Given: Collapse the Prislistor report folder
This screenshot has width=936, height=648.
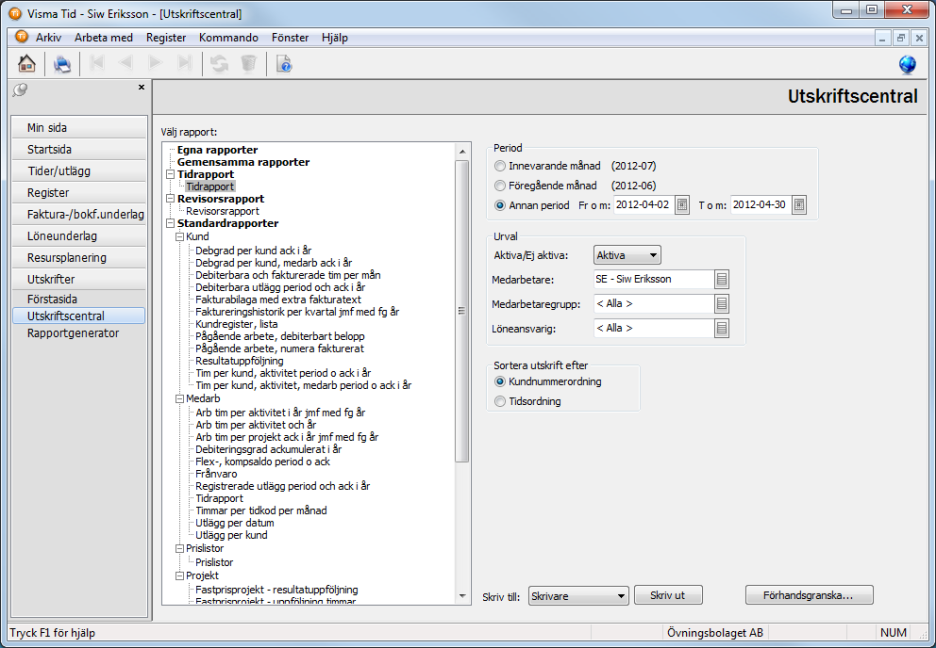Looking at the screenshot, I should (x=179, y=548).
